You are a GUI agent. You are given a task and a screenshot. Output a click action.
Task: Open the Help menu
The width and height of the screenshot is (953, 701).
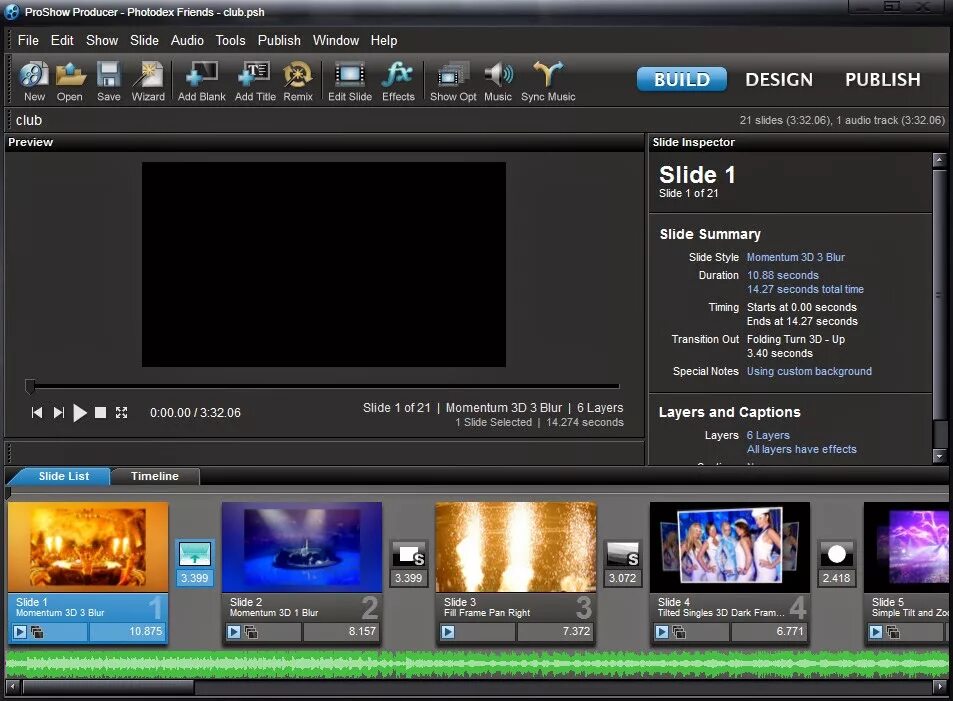(384, 41)
